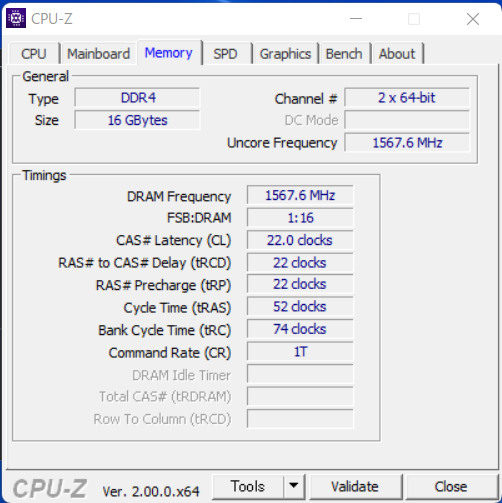The image size is (502, 503).
Task: Close the window with the X icon
Action: coord(473,19)
